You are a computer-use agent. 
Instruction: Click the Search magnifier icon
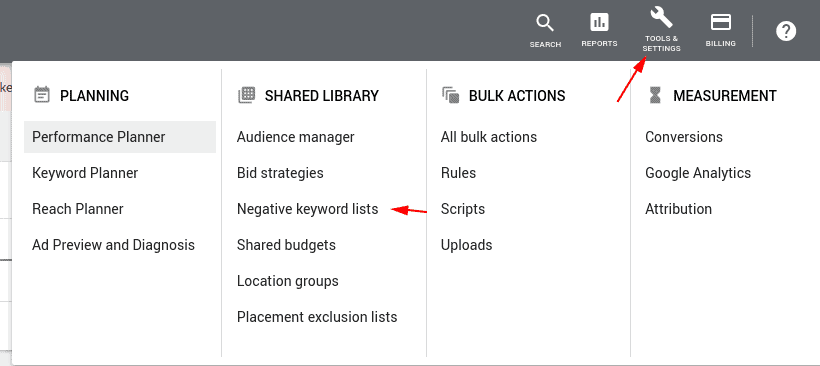point(545,23)
